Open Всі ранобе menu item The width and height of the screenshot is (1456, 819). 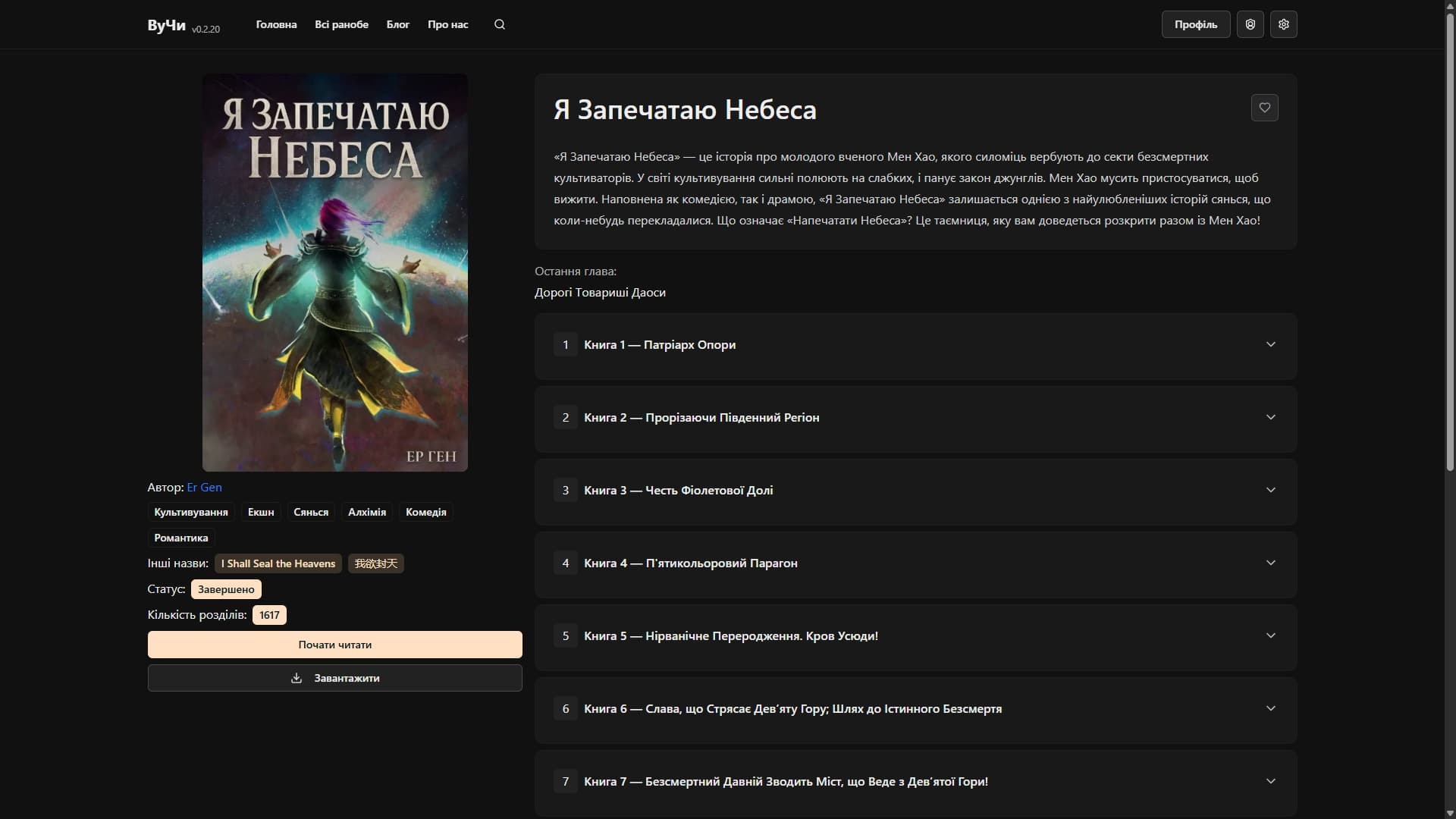[342, 24]
